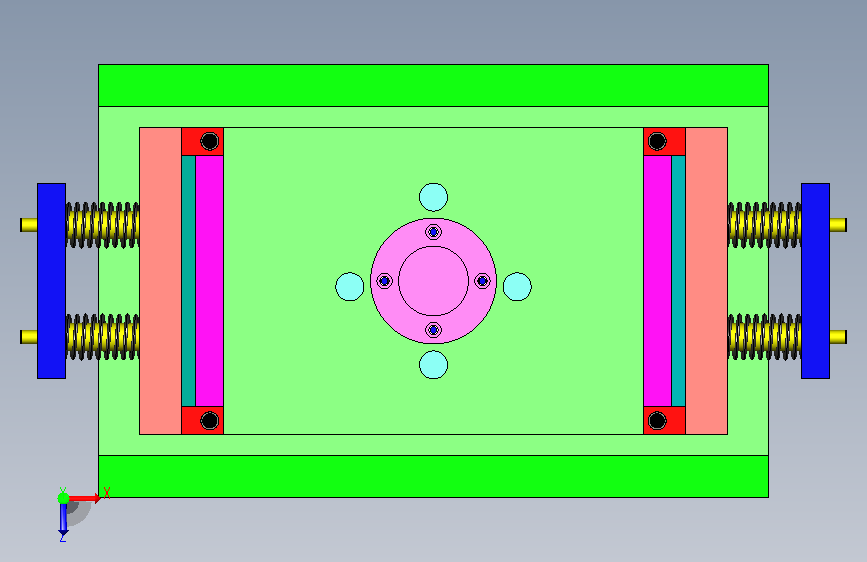Select the bottom hex bolt on flange
The width and height of the screenshot is (867, 562).
(x=434, y=330)
